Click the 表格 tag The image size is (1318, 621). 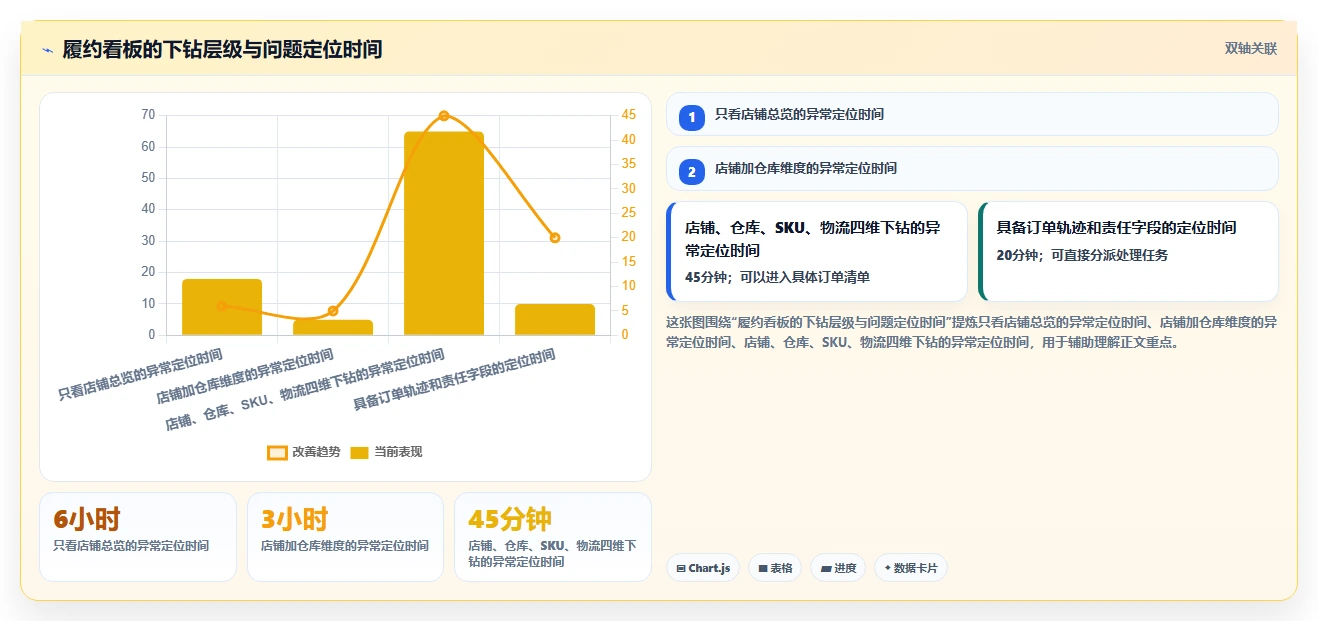[775, 568]
